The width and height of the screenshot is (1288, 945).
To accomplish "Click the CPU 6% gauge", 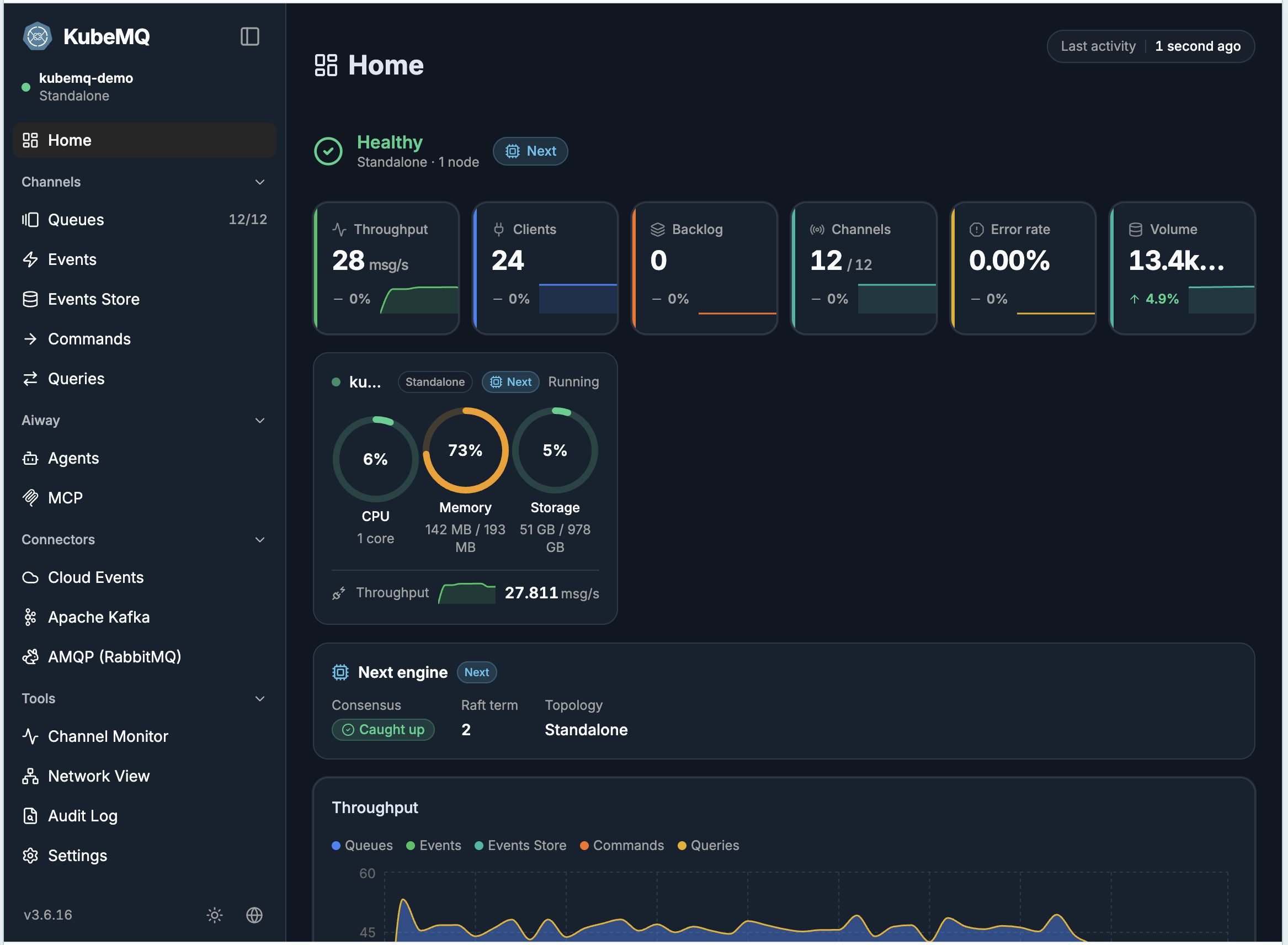I will (376, 459).
